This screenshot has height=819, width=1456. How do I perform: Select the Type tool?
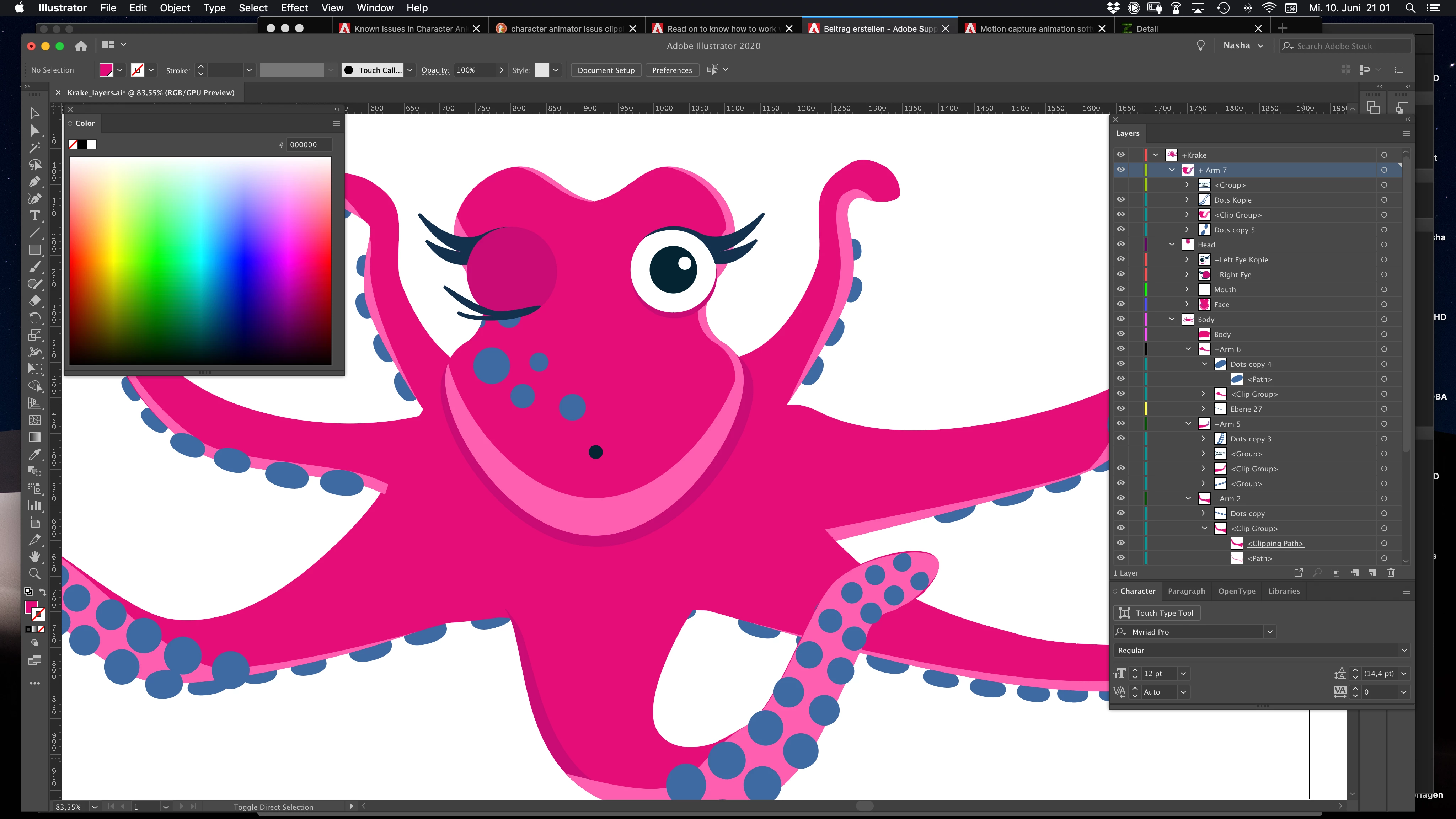[34, 216]
